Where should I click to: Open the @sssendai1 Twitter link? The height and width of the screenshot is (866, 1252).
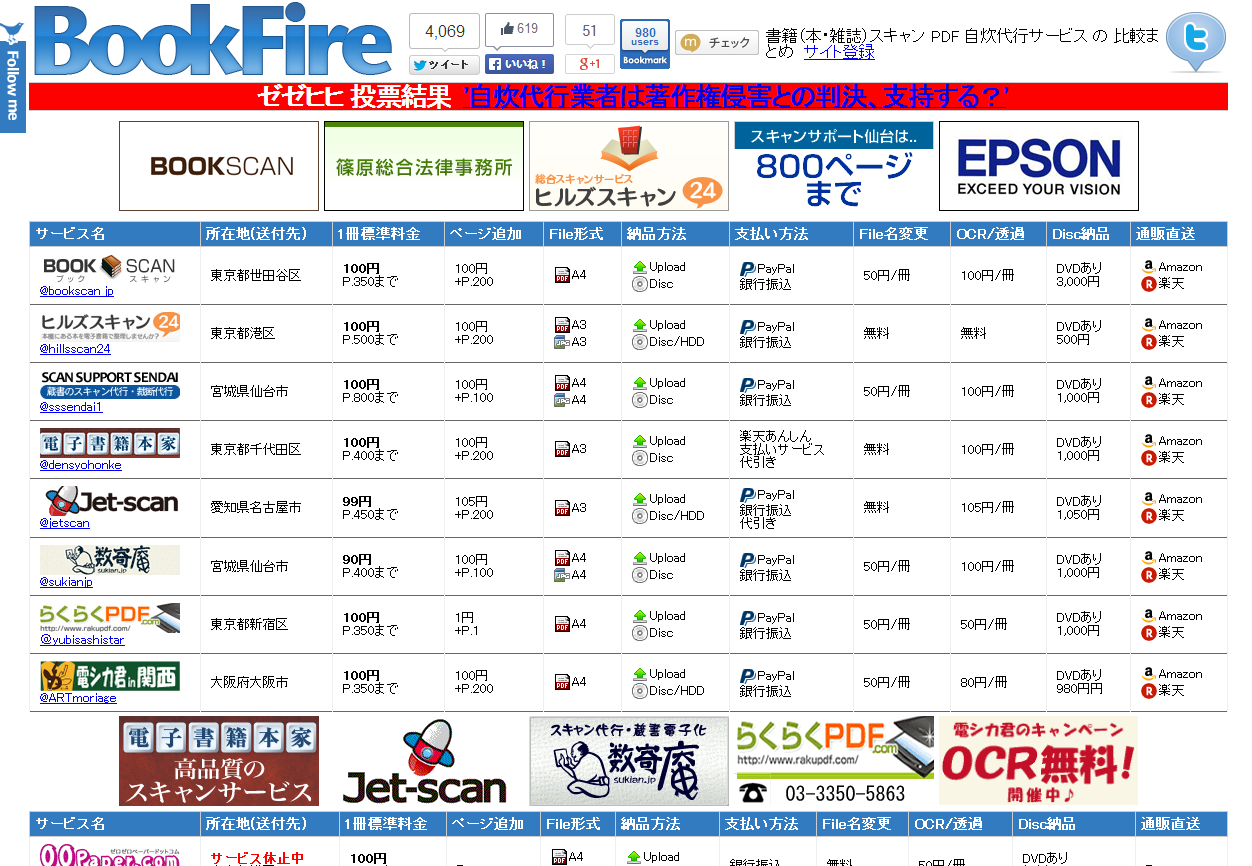click(70, 407)
